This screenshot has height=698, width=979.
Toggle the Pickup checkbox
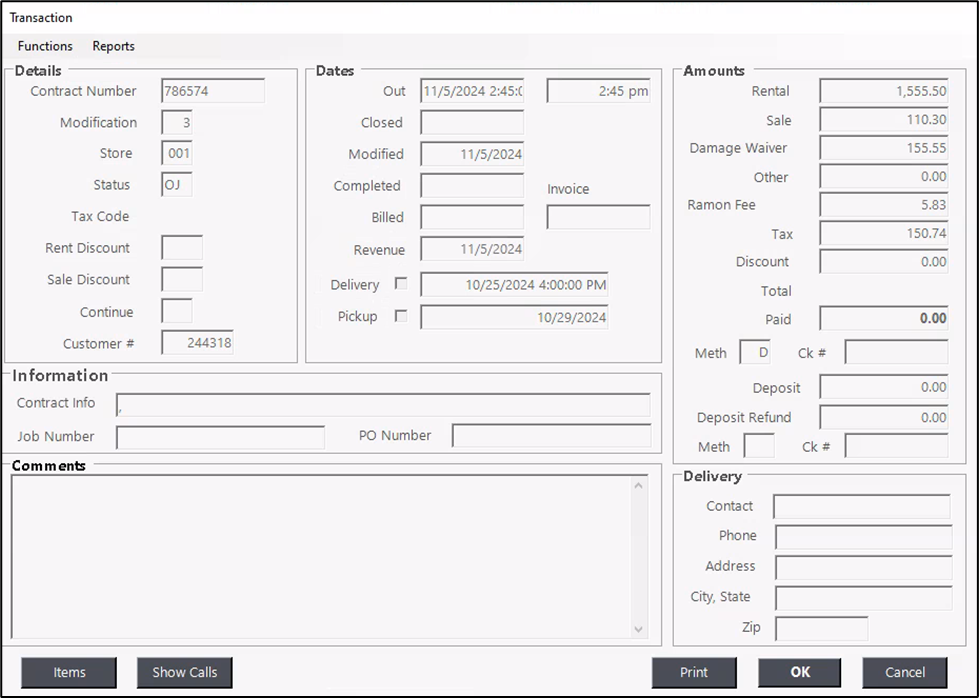(401, 316)
